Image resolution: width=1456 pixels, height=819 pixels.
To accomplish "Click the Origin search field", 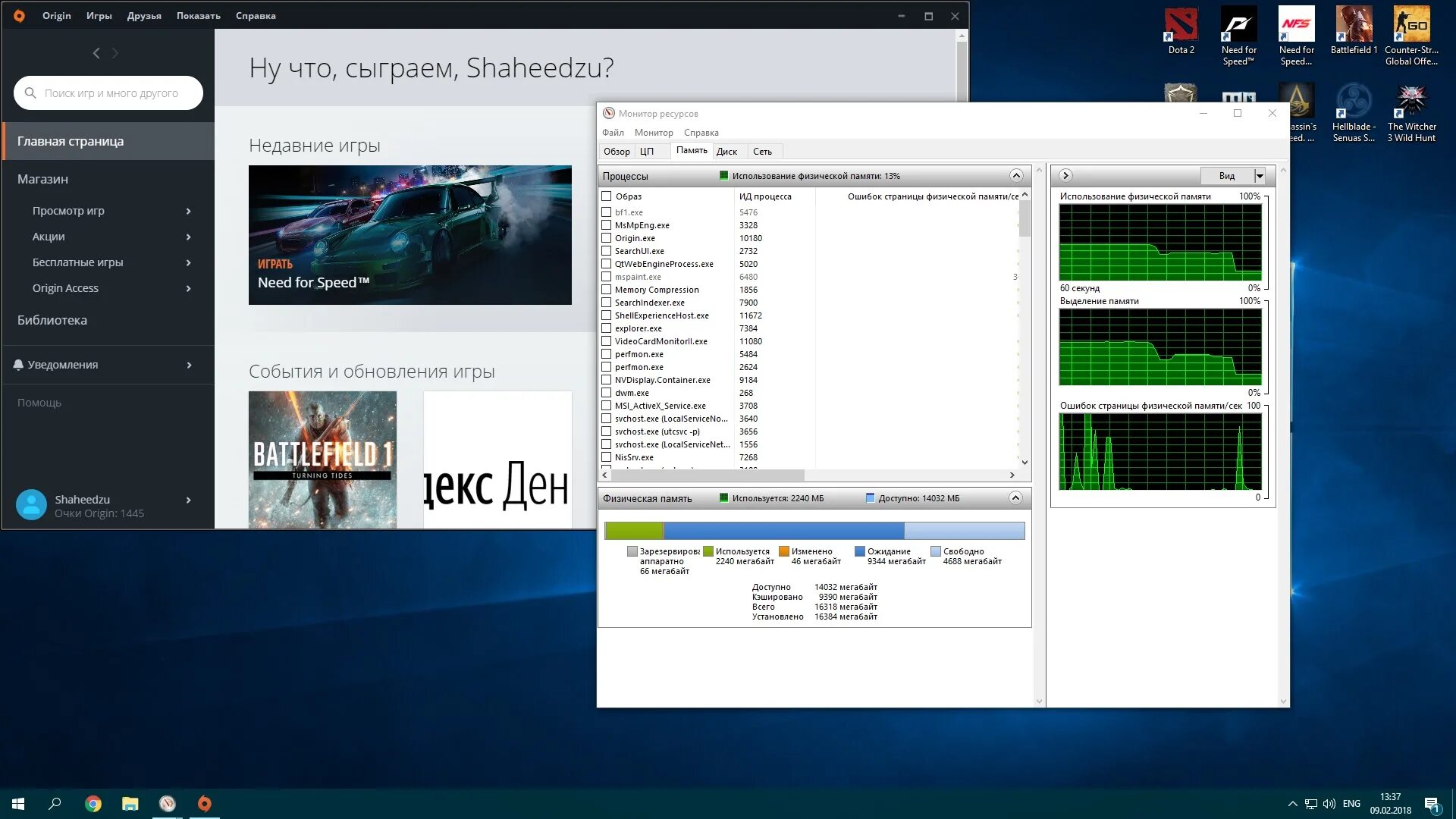I will tap(108, 93).
